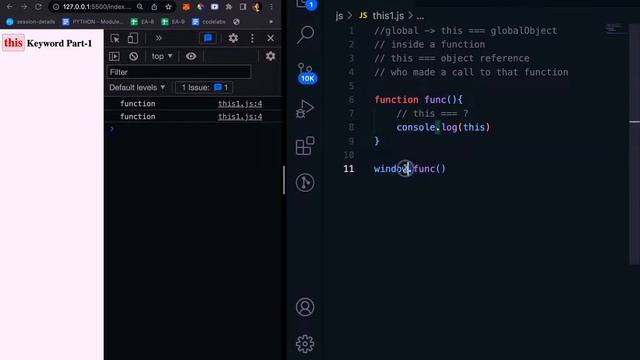The width and height of the screenshot is (640, 360).
Task: Open first this1.js:4 source link
Action: coord(240,104)
